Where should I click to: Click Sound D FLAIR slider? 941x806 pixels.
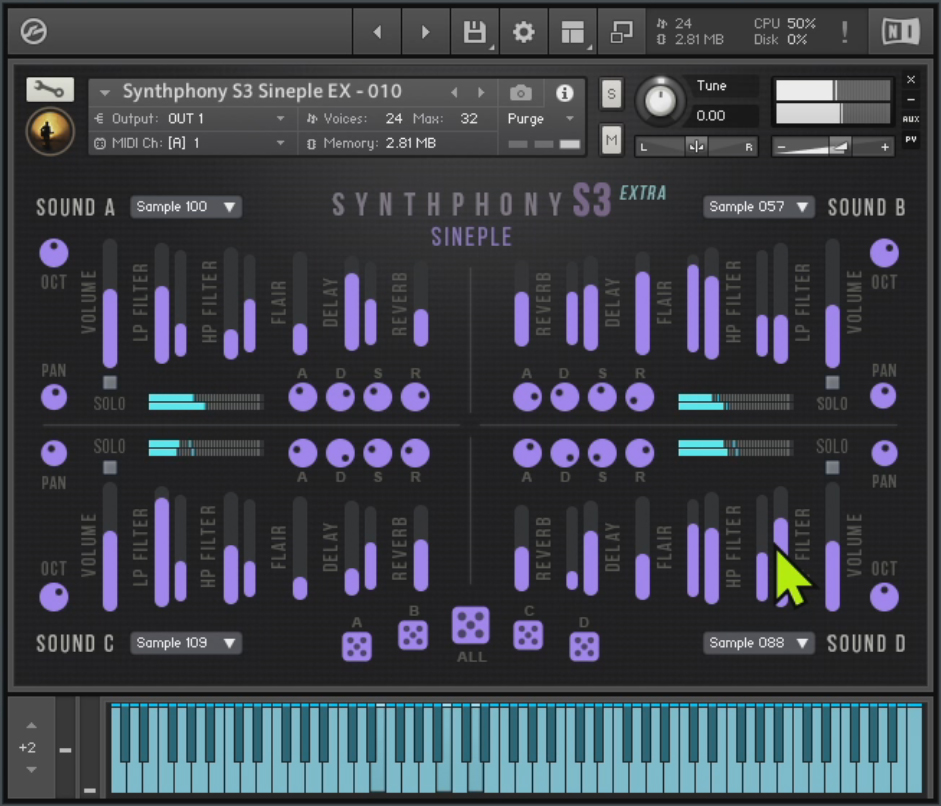pos(642,549)
